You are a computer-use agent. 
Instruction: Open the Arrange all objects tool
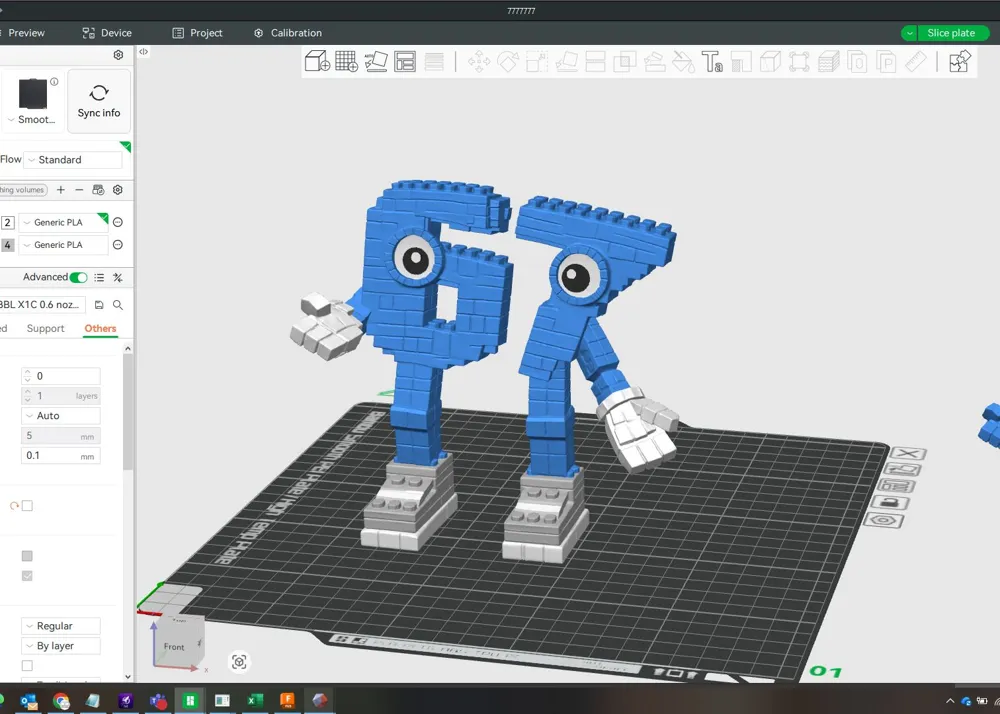405,61
